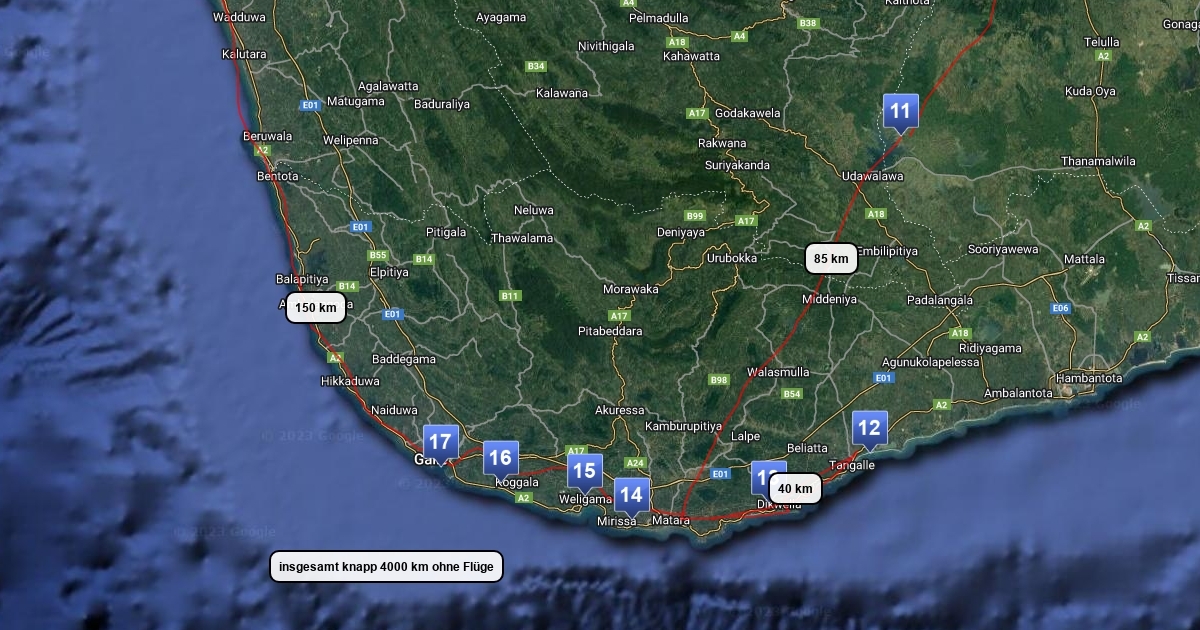The height and width of the screenshot is (630, 1200).
Task: Click the Beliatta place name
Action: pos(808,448)
